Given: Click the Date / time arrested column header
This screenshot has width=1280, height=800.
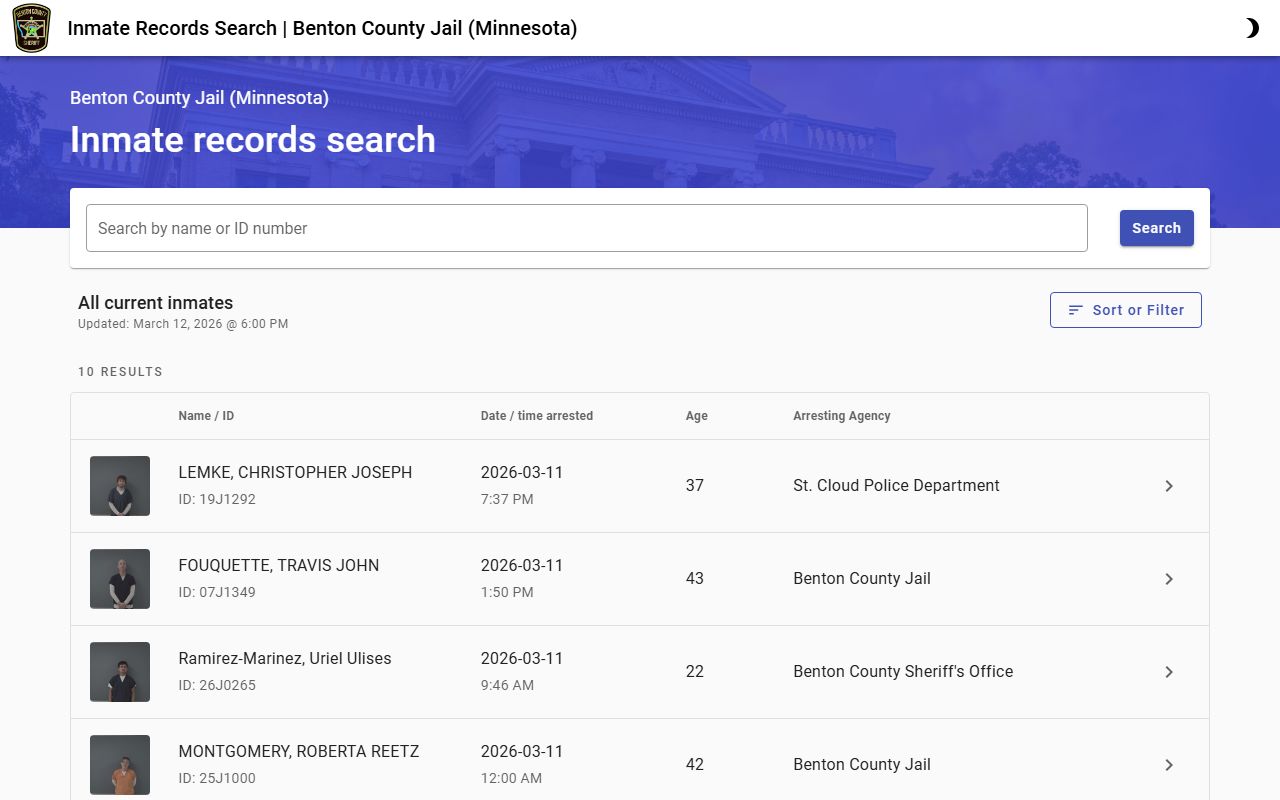Looking at the screenshot, I should (x=537, y=416).
